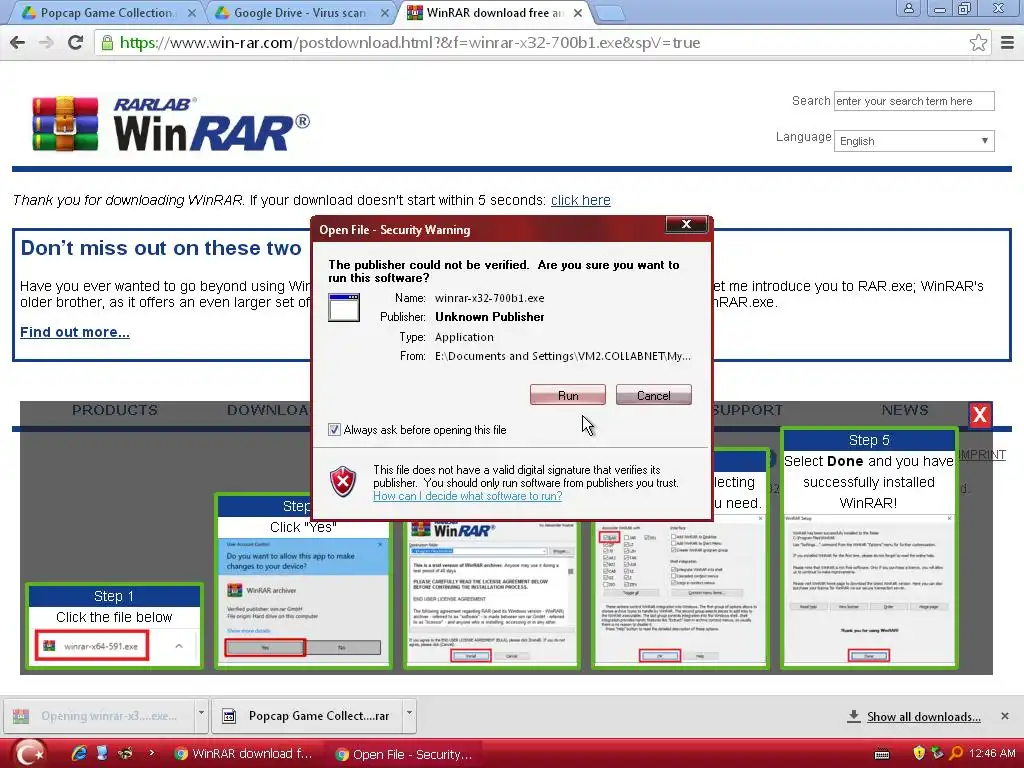Open the Language dropdown set to English
This screenshot has height=768, width=1024.
(x=914, y=141)
